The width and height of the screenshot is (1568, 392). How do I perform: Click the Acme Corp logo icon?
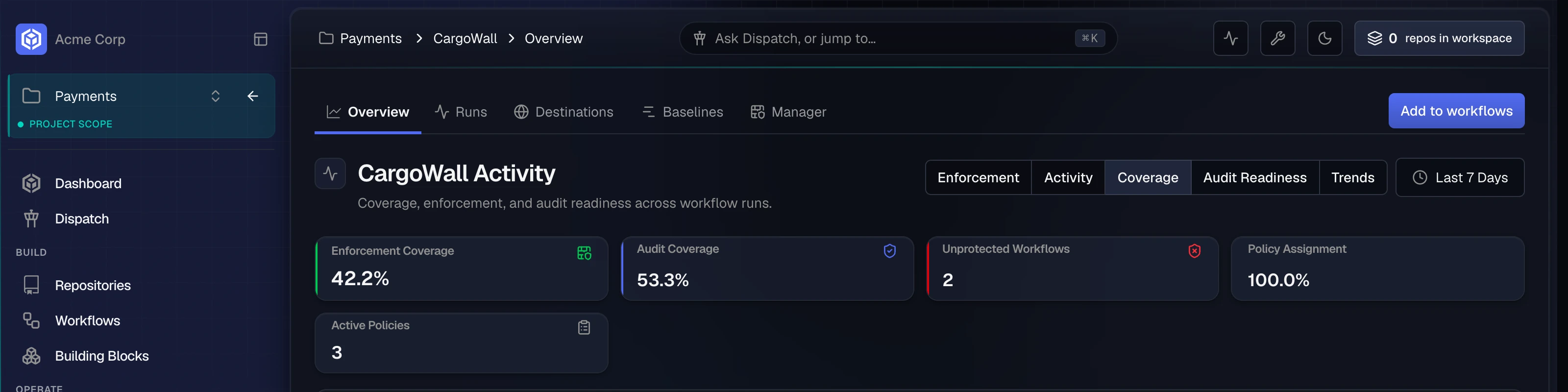pyautogui.click(x=31, y=39)
